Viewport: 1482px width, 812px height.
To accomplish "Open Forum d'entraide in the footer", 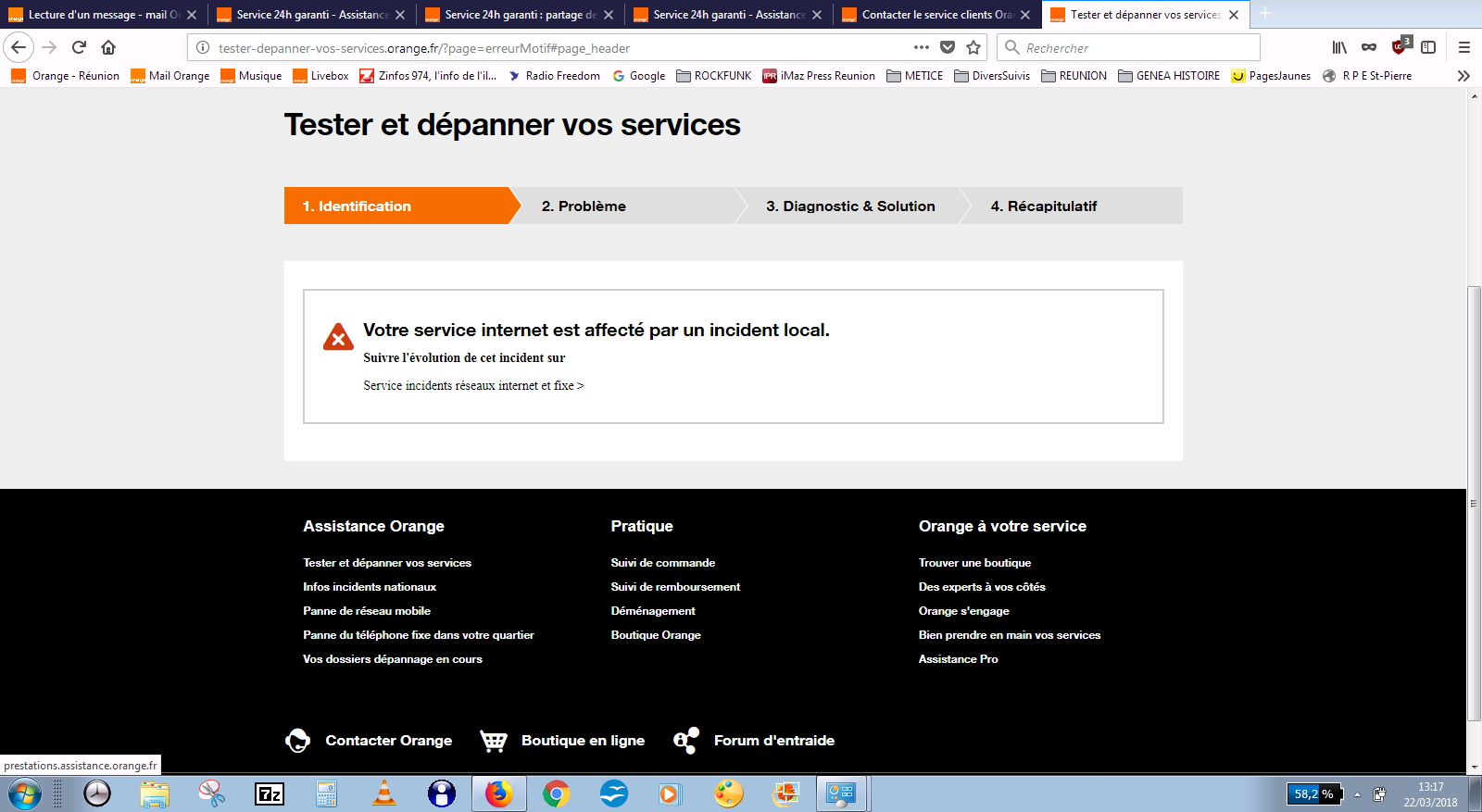I will 773,741.
